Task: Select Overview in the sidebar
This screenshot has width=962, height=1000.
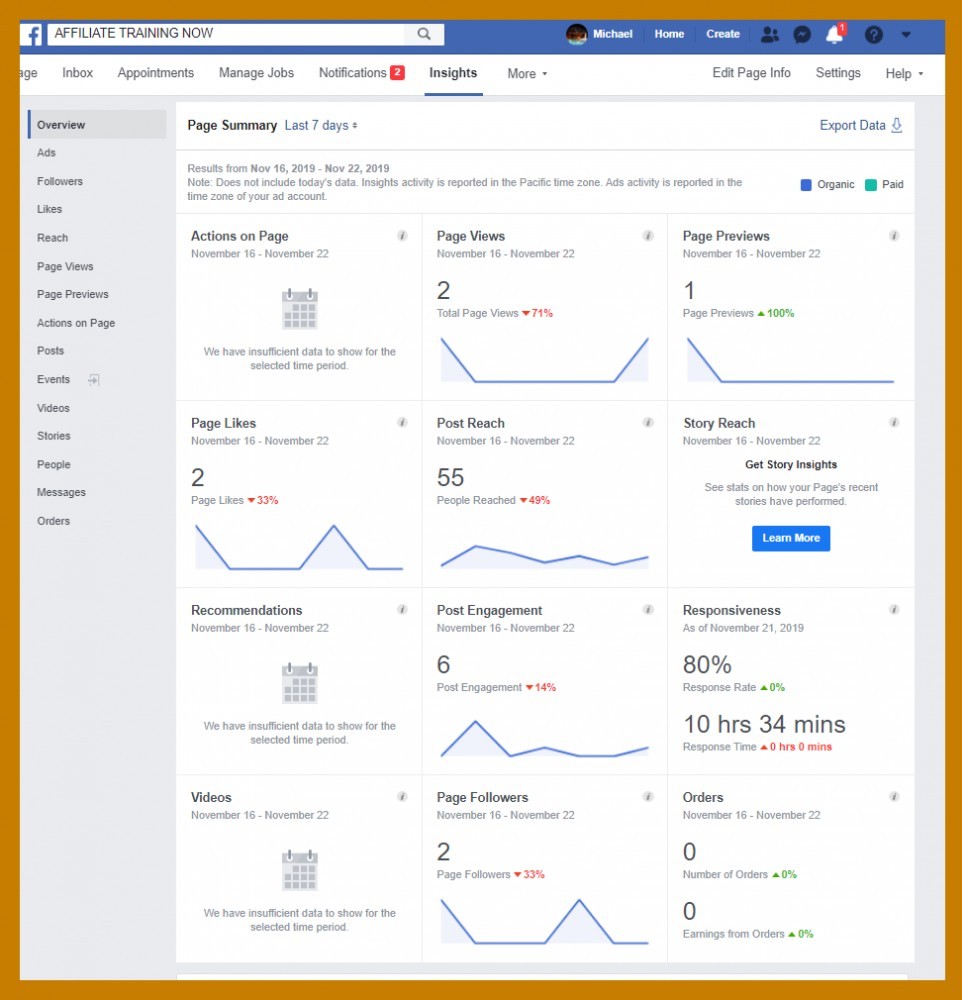Action: pos(98,124)
